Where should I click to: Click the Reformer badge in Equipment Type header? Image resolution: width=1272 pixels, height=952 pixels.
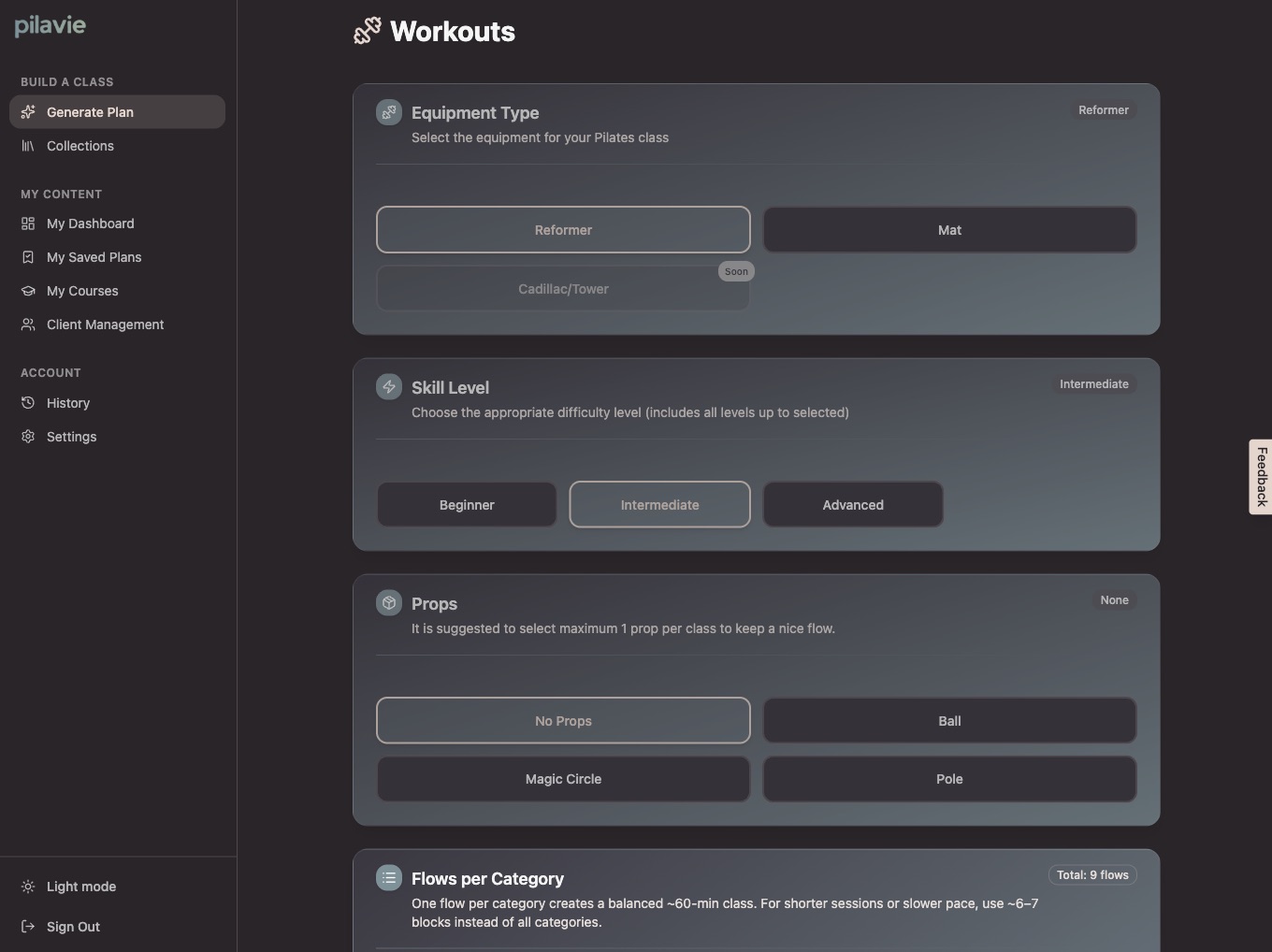(x=1104, y=110)
